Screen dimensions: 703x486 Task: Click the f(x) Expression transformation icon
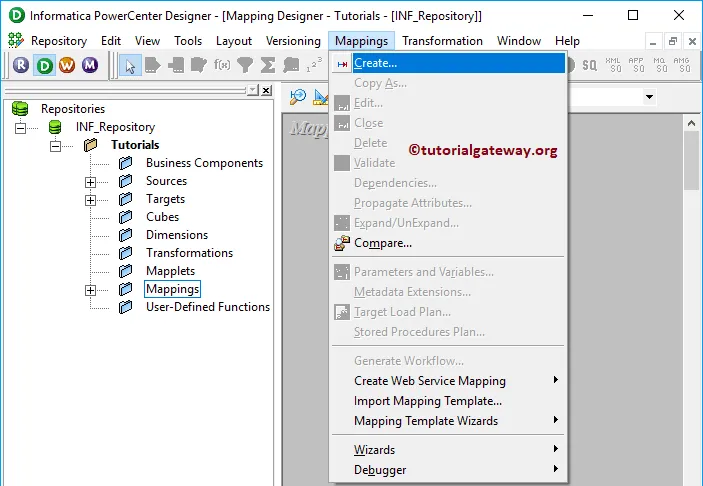[x=222, y=65]
